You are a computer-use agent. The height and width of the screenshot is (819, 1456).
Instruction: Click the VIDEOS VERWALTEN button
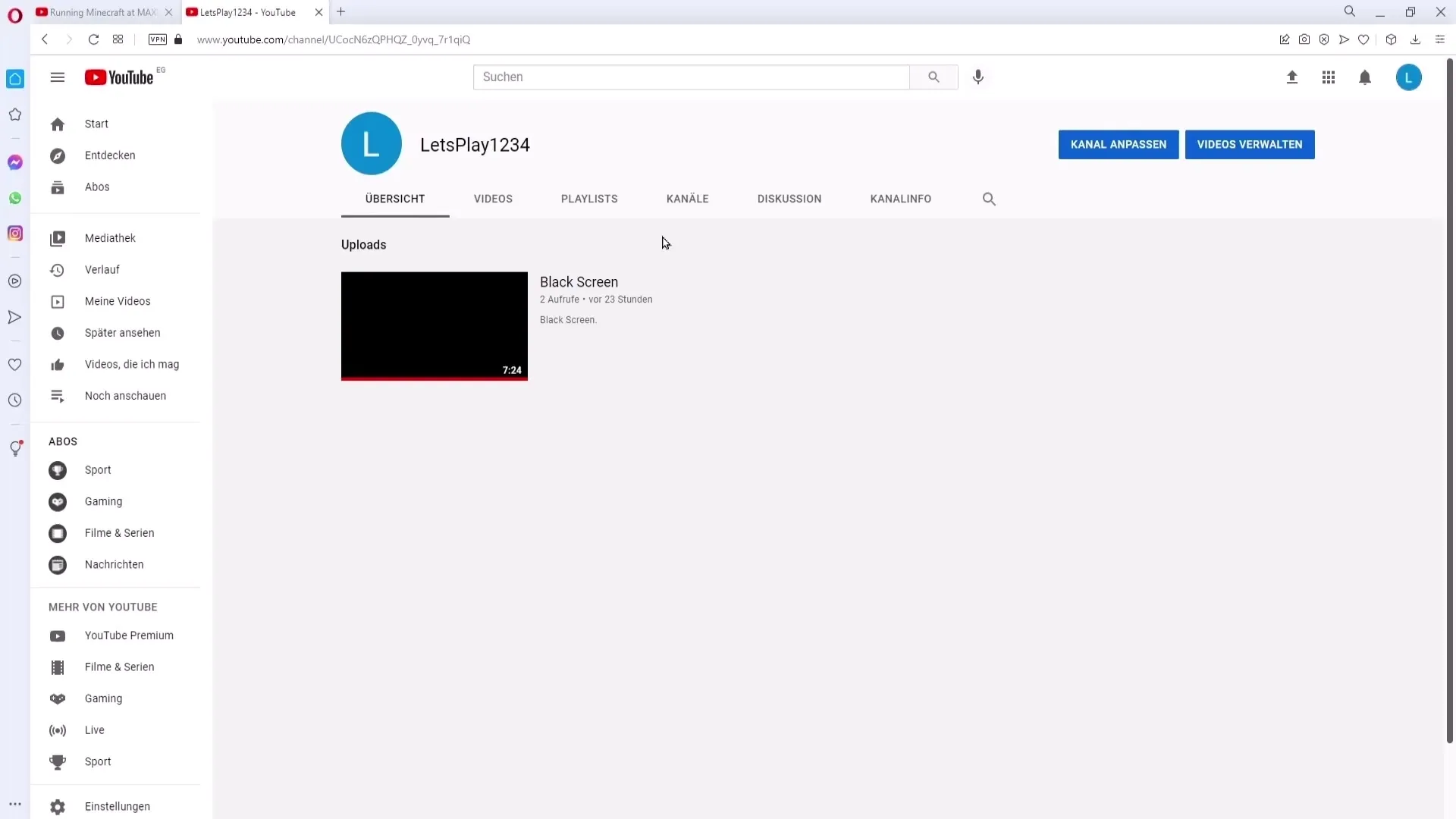1250,144
